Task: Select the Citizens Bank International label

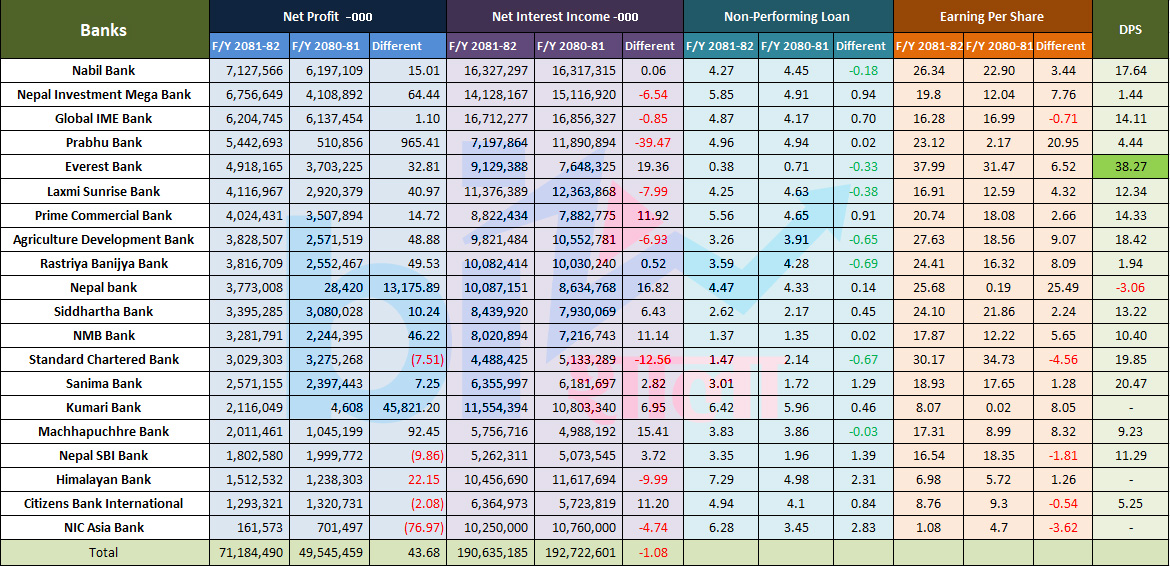Action: [104, 503]
